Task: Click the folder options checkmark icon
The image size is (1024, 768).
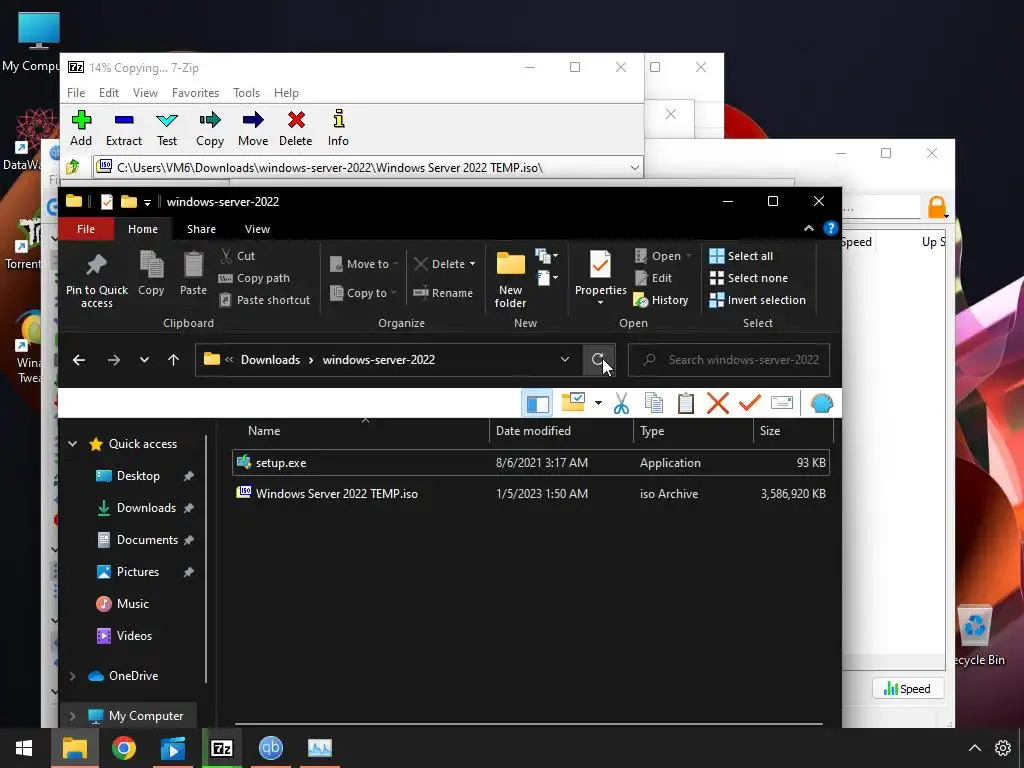Action: coord(573,402)
